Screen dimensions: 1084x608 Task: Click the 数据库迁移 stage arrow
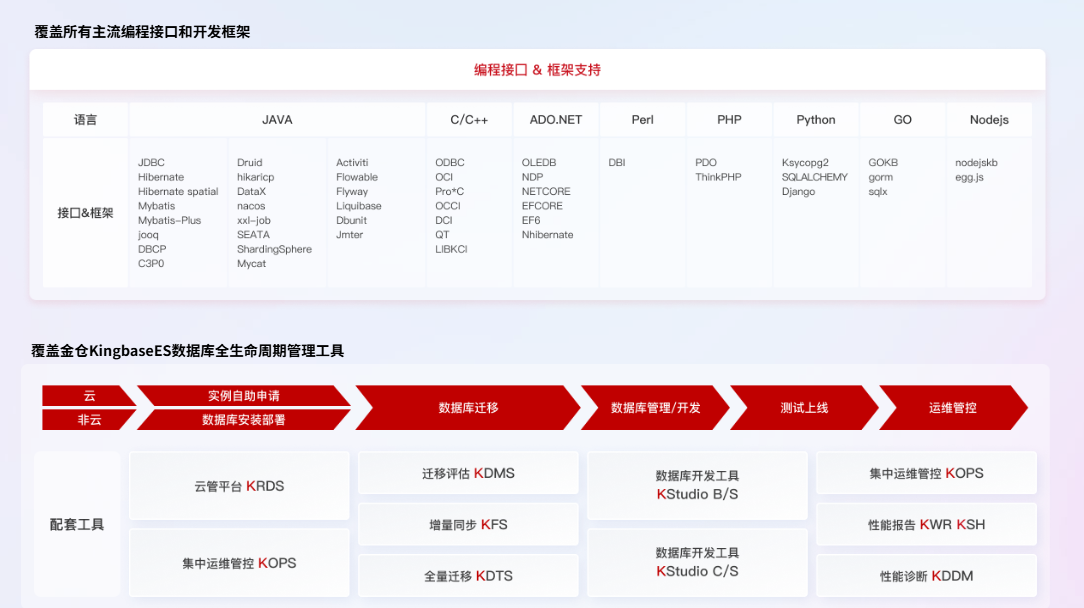468,408
